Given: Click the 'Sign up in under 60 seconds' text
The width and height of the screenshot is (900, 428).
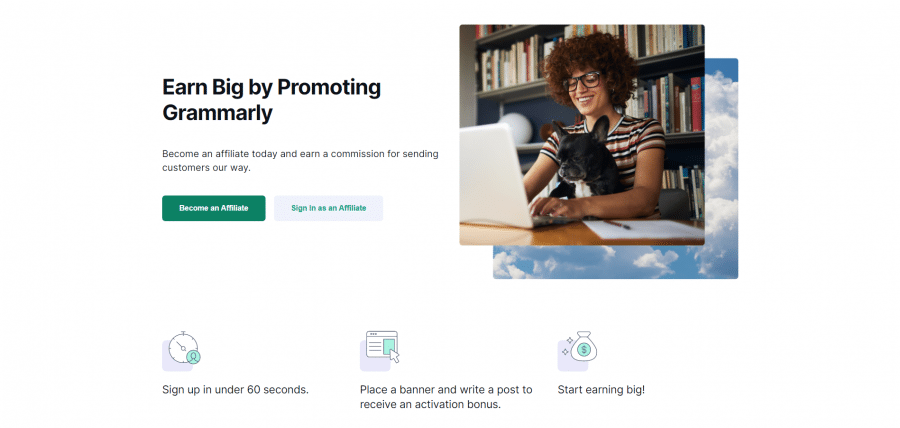Looking at the screenshot, I should pos(235,390).
